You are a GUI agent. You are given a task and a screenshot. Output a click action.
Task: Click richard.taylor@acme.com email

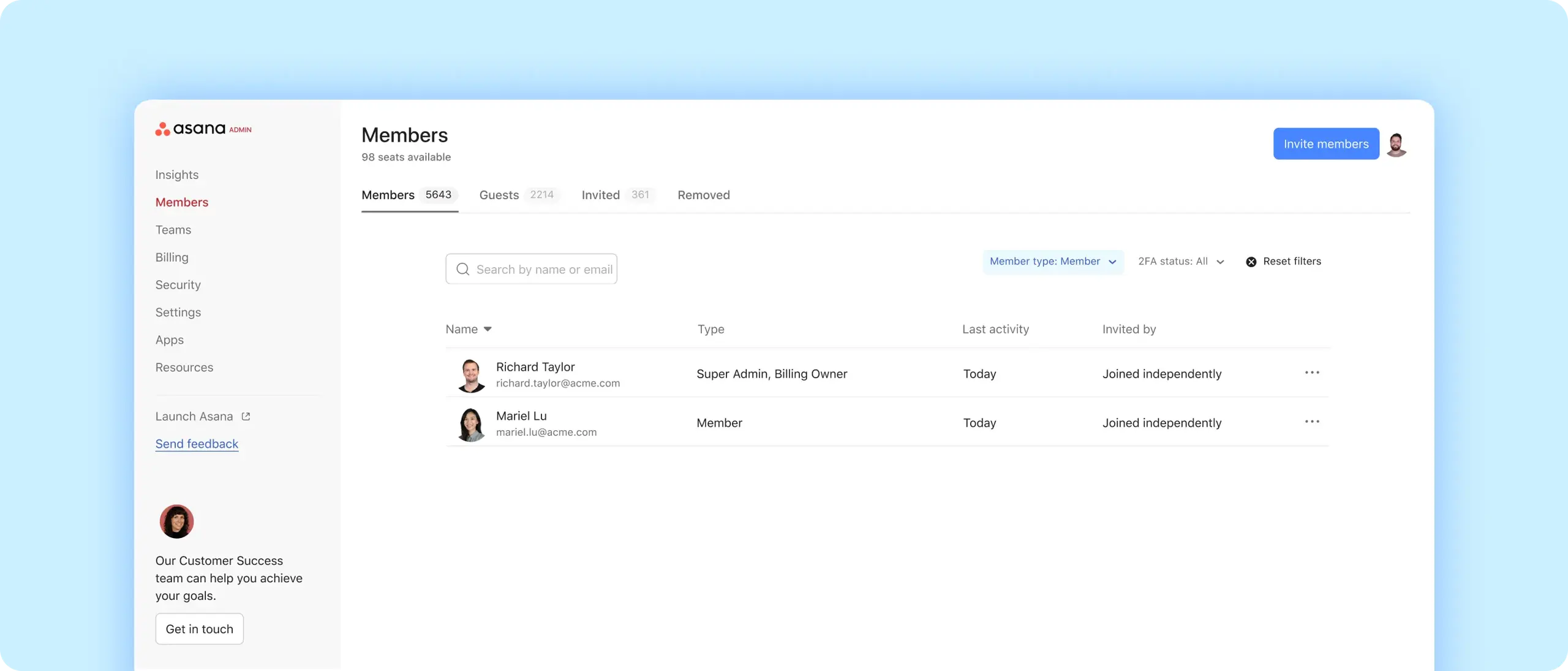558,384
